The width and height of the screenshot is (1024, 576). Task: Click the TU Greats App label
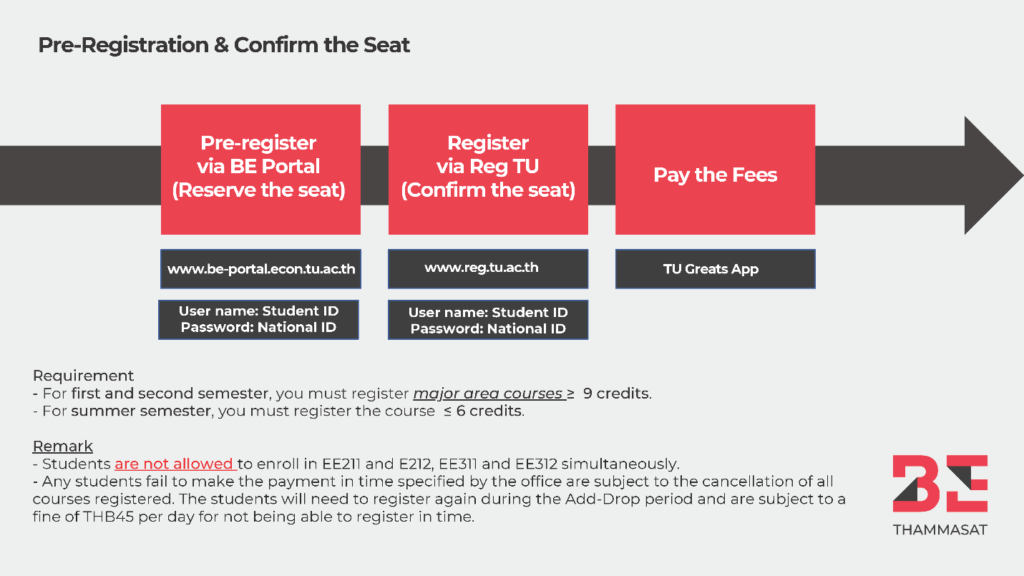pos(715,269)
